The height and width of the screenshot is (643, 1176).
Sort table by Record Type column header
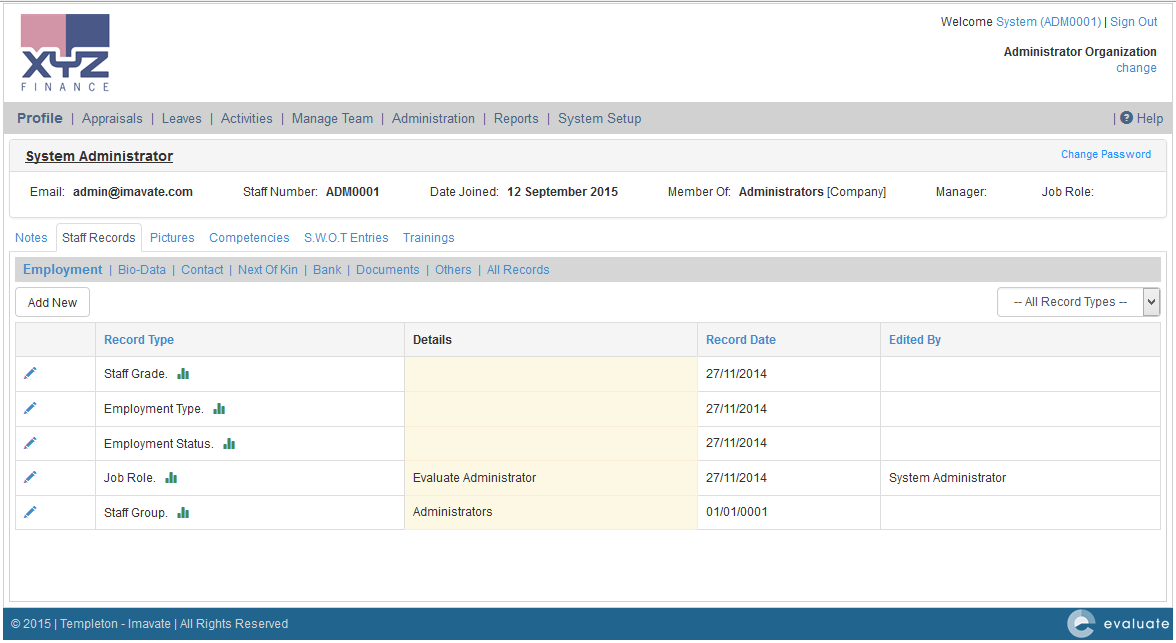[x=139, y=340]
